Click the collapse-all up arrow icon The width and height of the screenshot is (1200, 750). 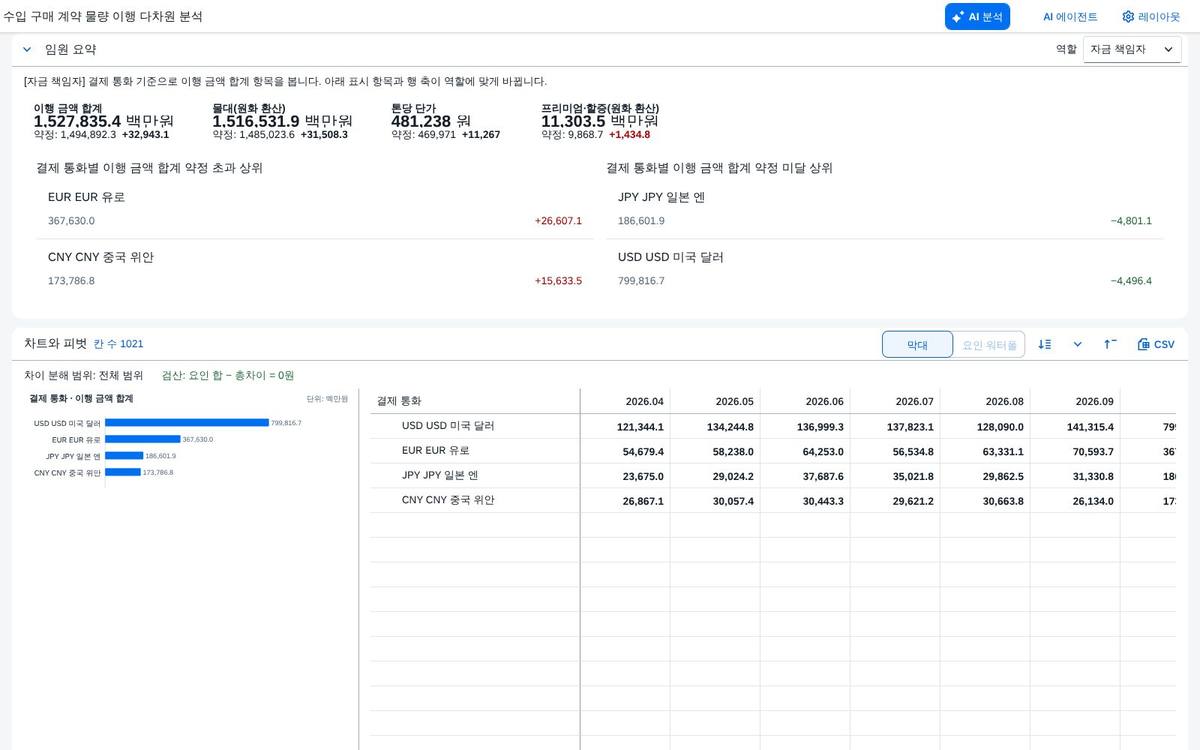tap(1110, 344)
